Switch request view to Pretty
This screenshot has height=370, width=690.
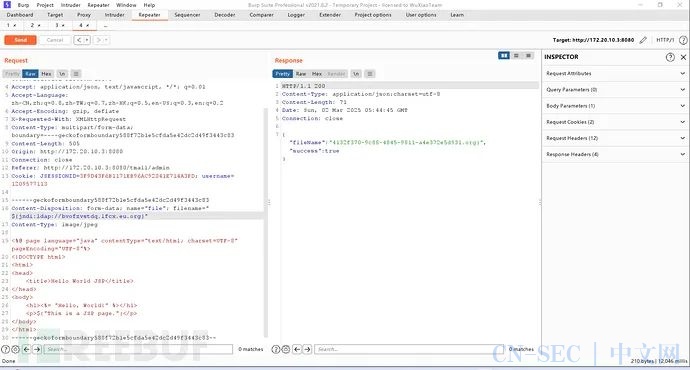coord(12,74)
